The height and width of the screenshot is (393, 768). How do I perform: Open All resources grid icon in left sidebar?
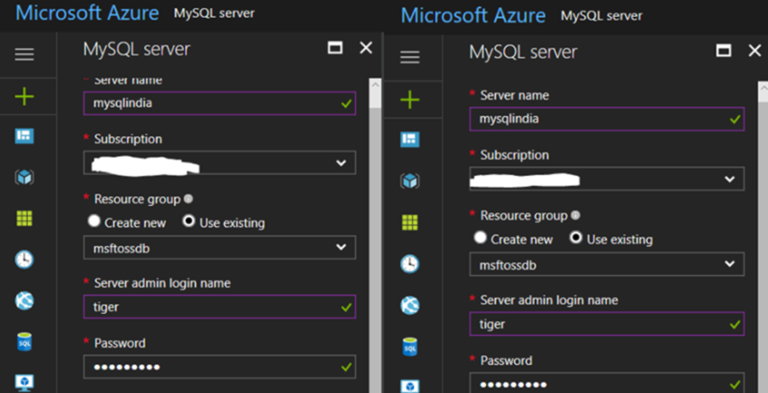pos(24,218)
